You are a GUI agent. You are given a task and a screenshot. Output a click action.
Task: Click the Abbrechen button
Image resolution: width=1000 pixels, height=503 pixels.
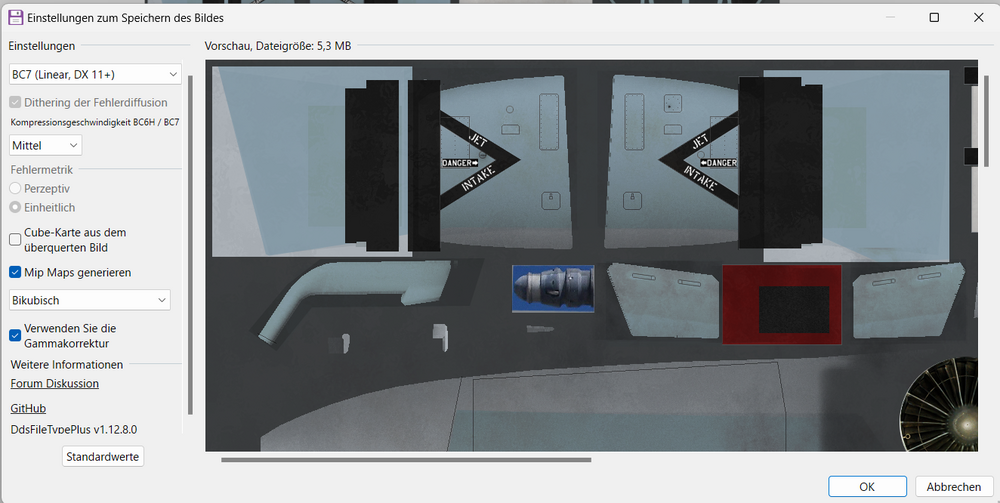[953, 486]
